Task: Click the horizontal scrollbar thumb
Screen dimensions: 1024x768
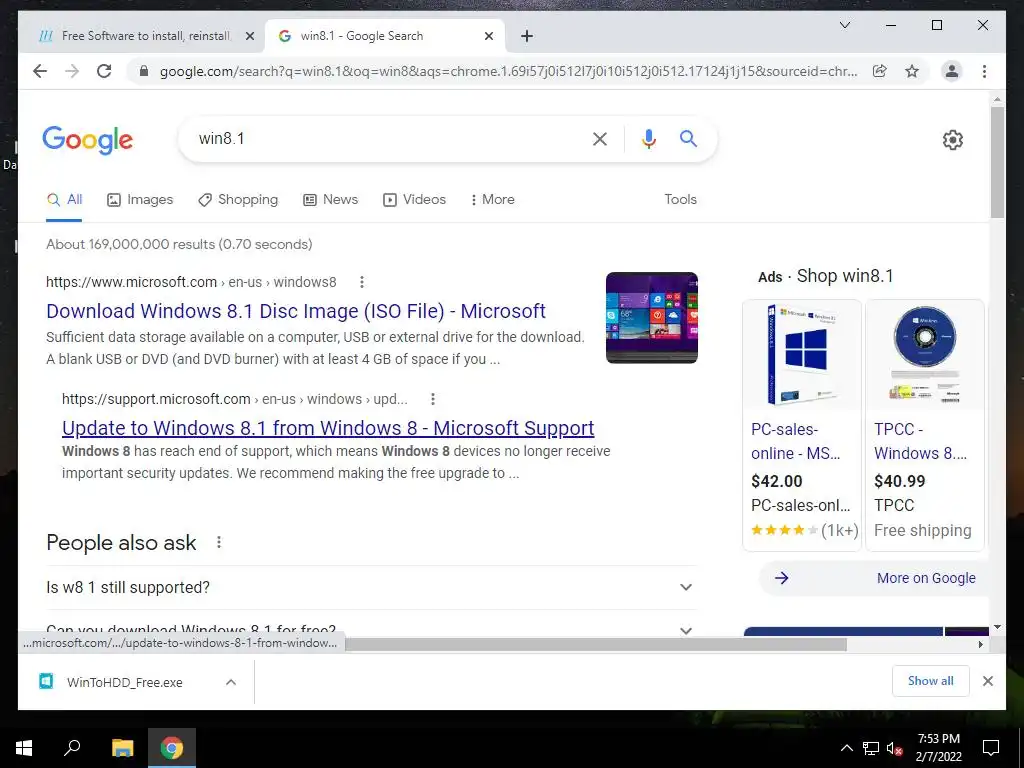Action: [596, 645]
